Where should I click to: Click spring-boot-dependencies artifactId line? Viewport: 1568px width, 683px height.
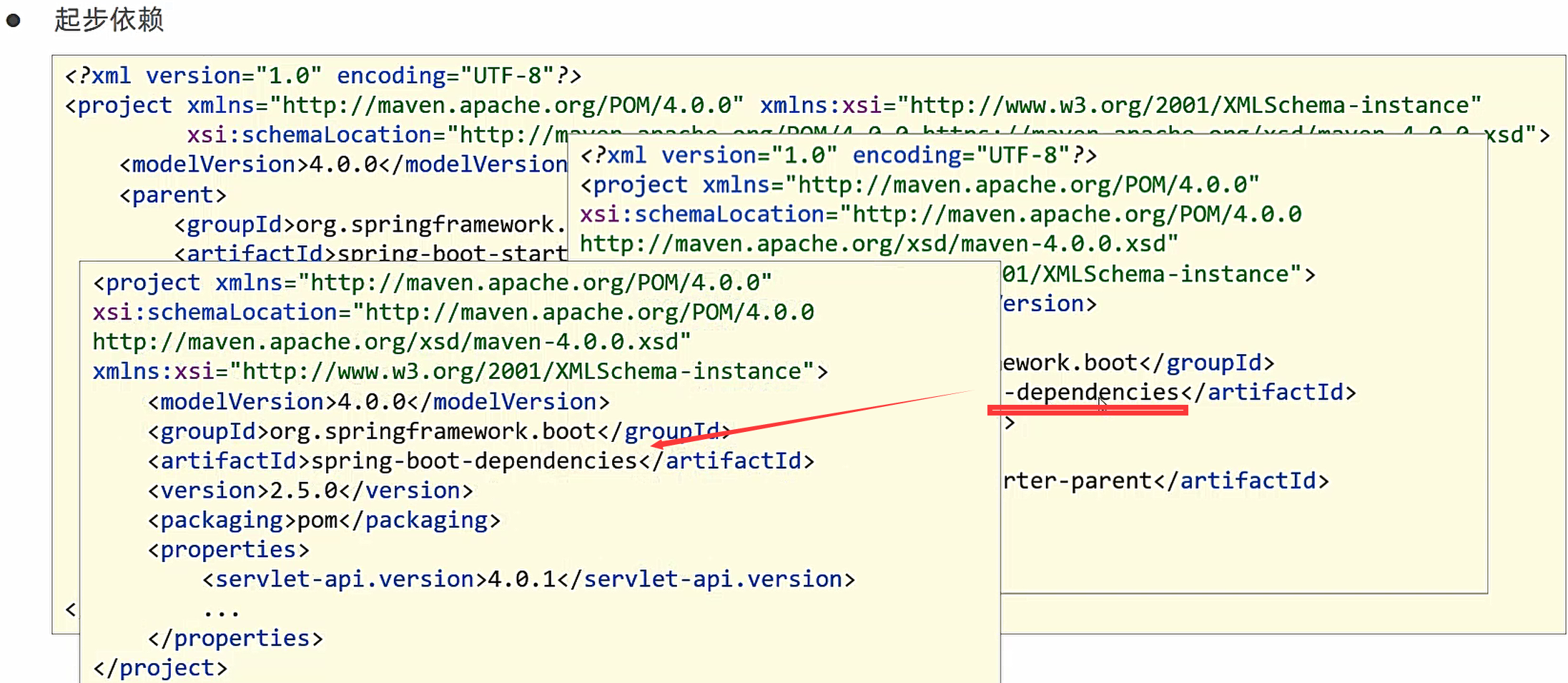(480, 461)
